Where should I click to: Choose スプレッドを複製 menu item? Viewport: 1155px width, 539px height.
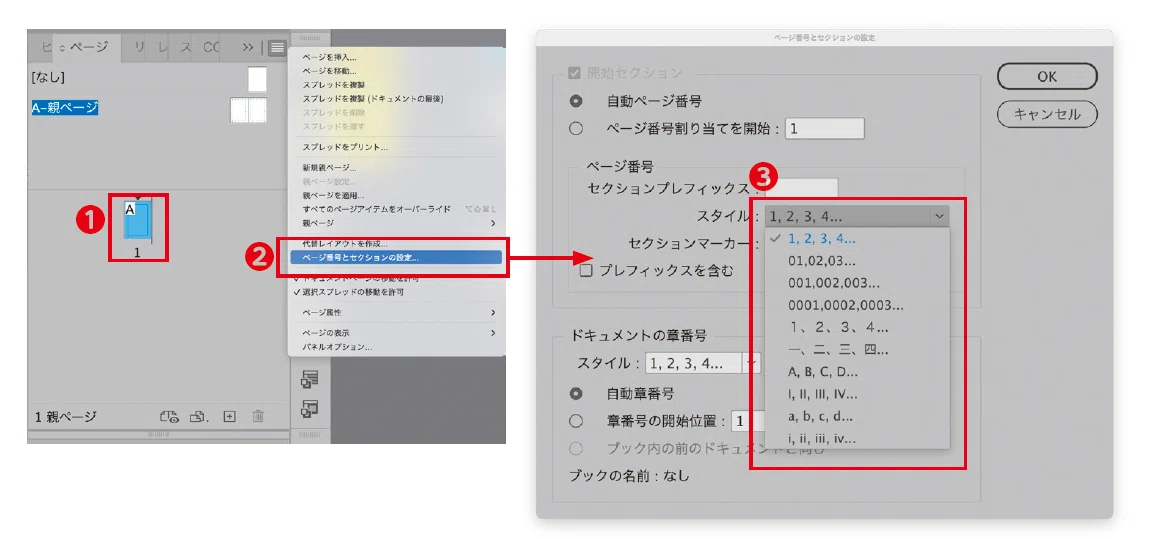(334, 85)
